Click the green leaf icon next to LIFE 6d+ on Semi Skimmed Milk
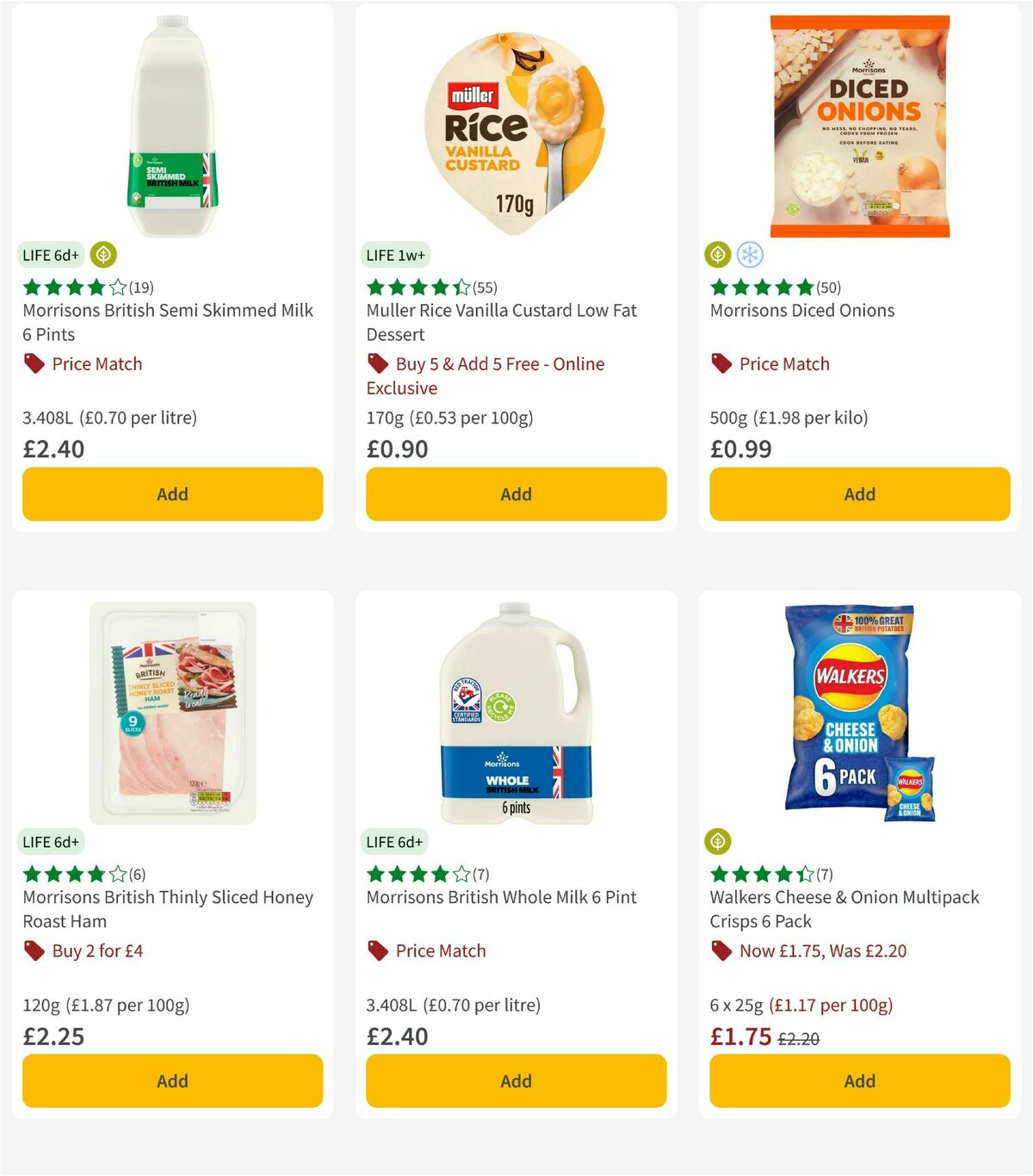The height and width of the screenshot is (1176, 1033). 103,255
